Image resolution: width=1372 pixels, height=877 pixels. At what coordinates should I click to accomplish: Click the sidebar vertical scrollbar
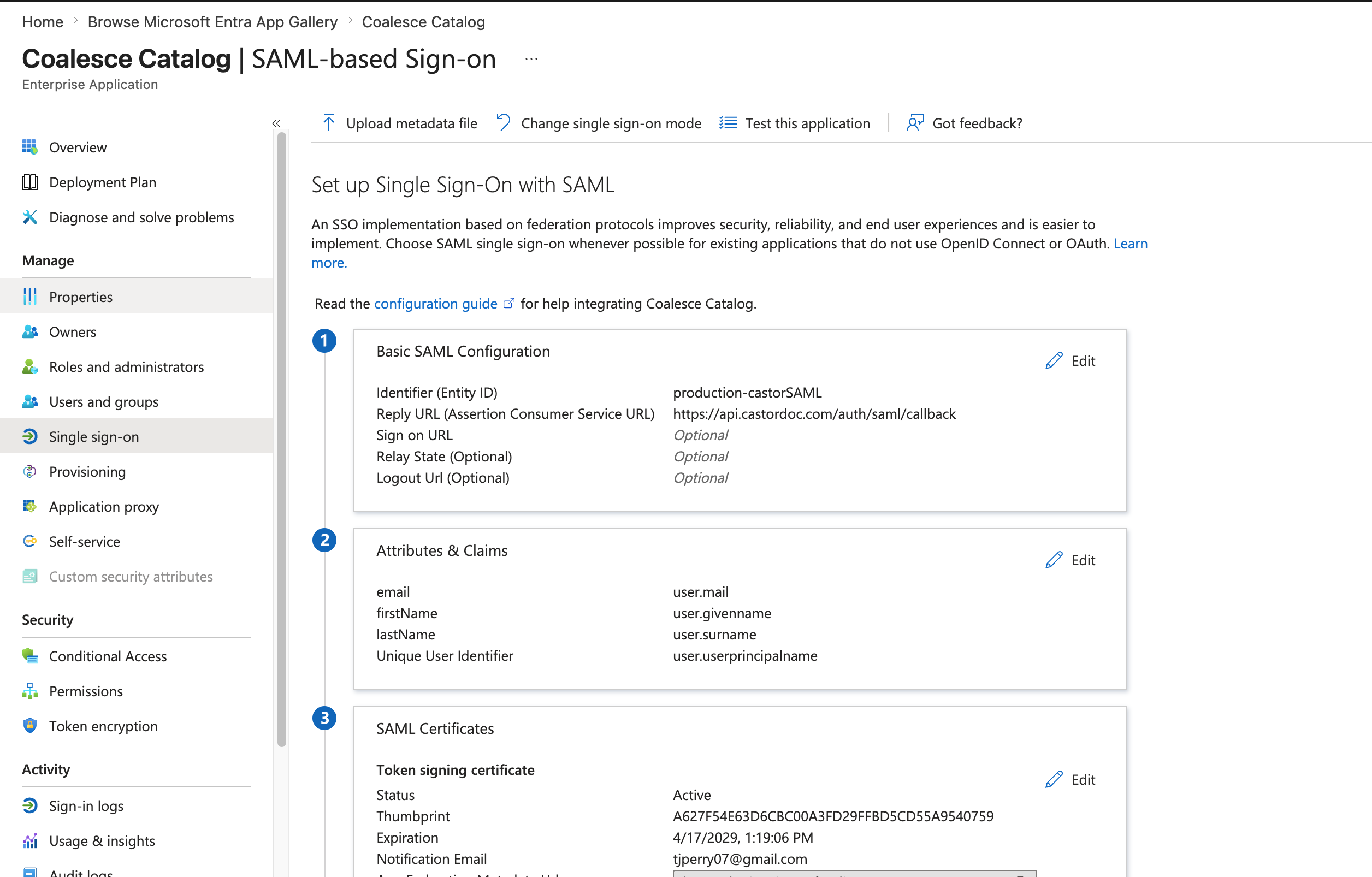[281, 438]
